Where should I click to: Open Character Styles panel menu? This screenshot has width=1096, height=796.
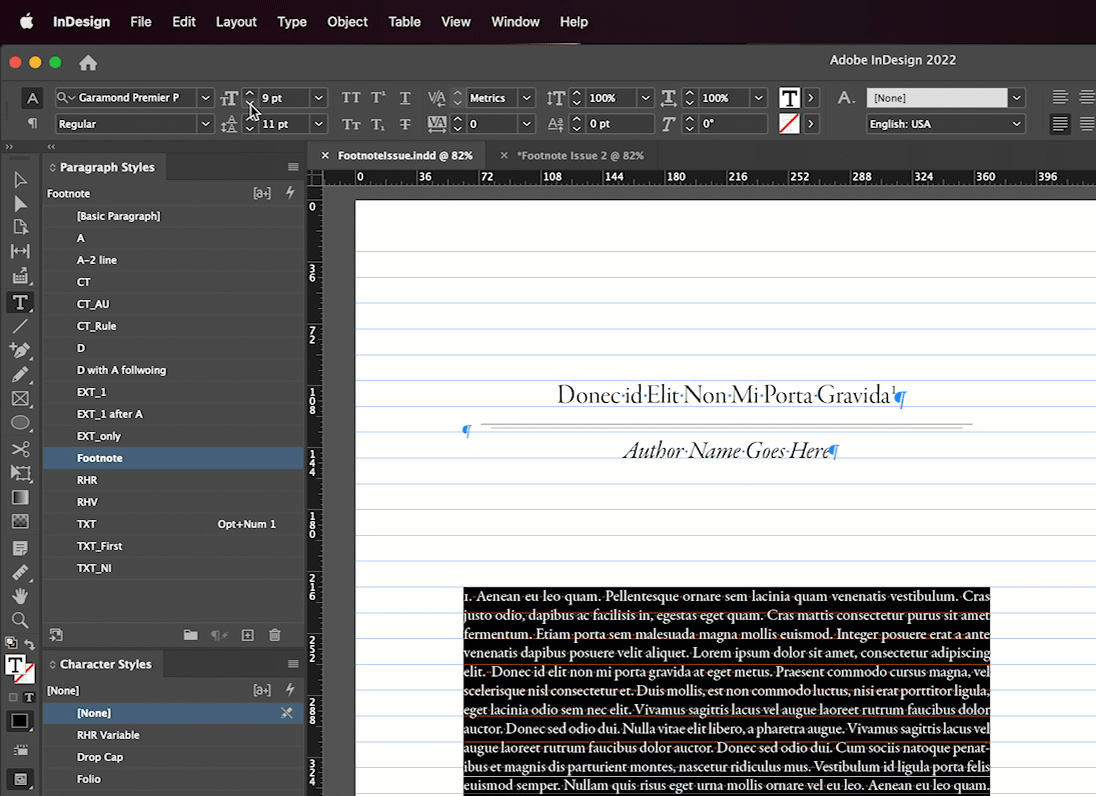click(293, 664)
